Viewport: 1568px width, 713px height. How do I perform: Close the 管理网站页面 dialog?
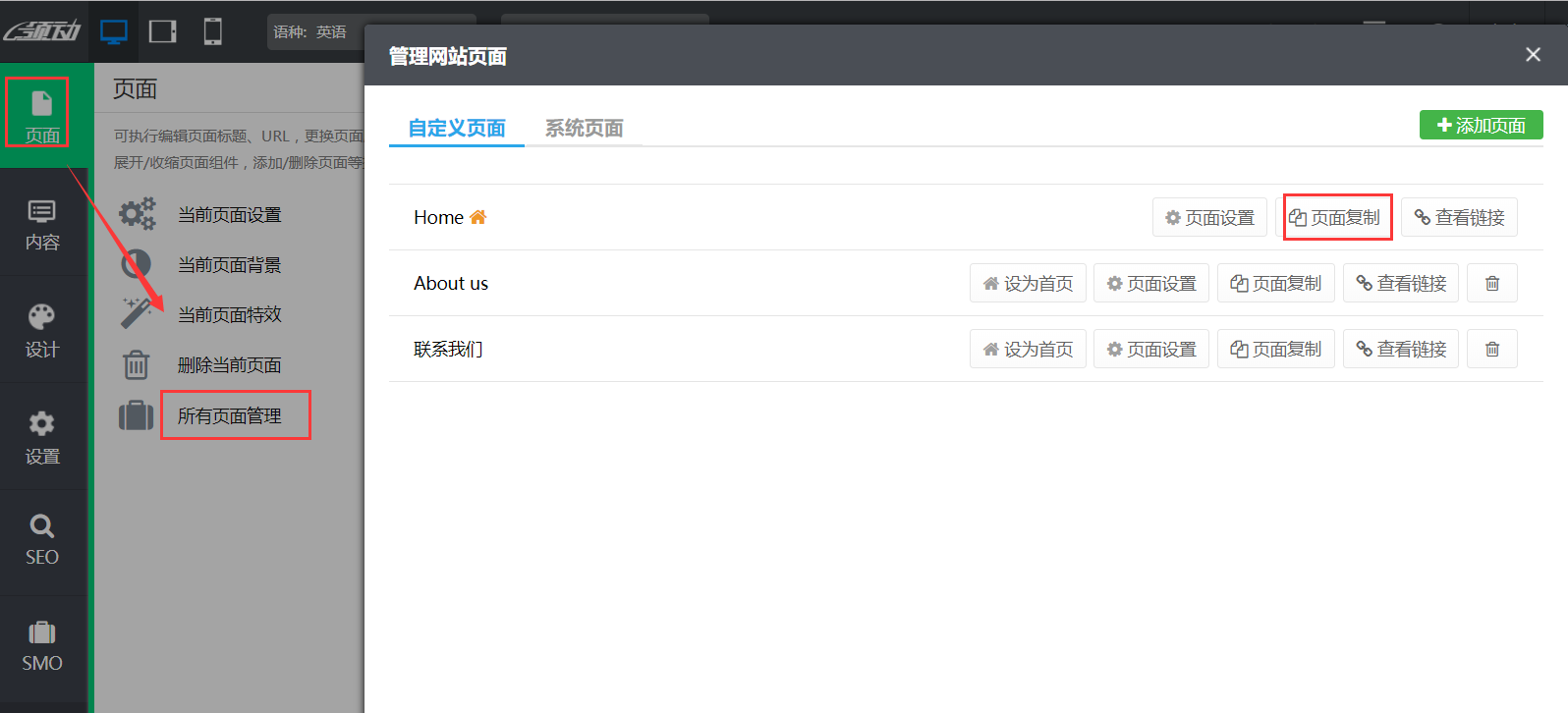tap(1533, 55)
